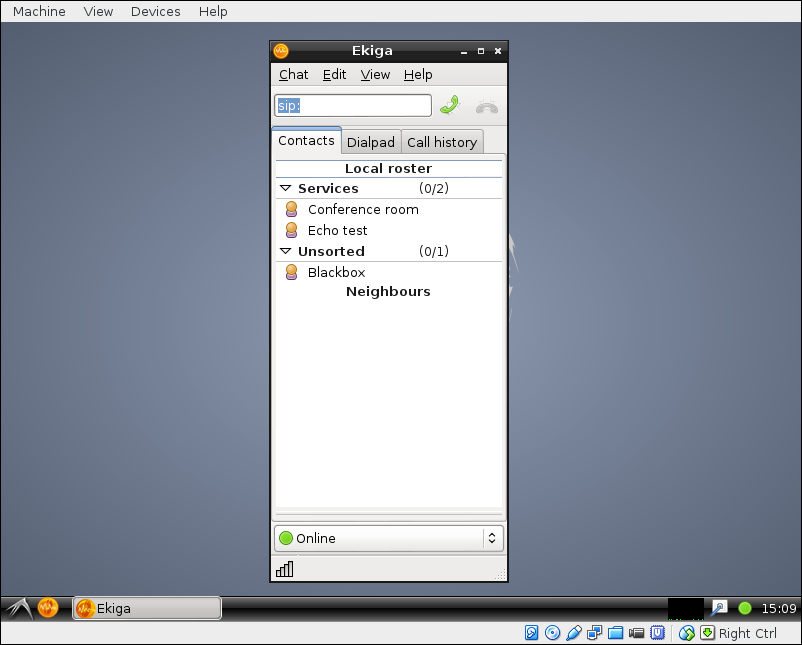Click the signal bars icon in Ekiga status bar
This screenshot has height=645, width=802.
pyautogui.click(x=284, y=569)
